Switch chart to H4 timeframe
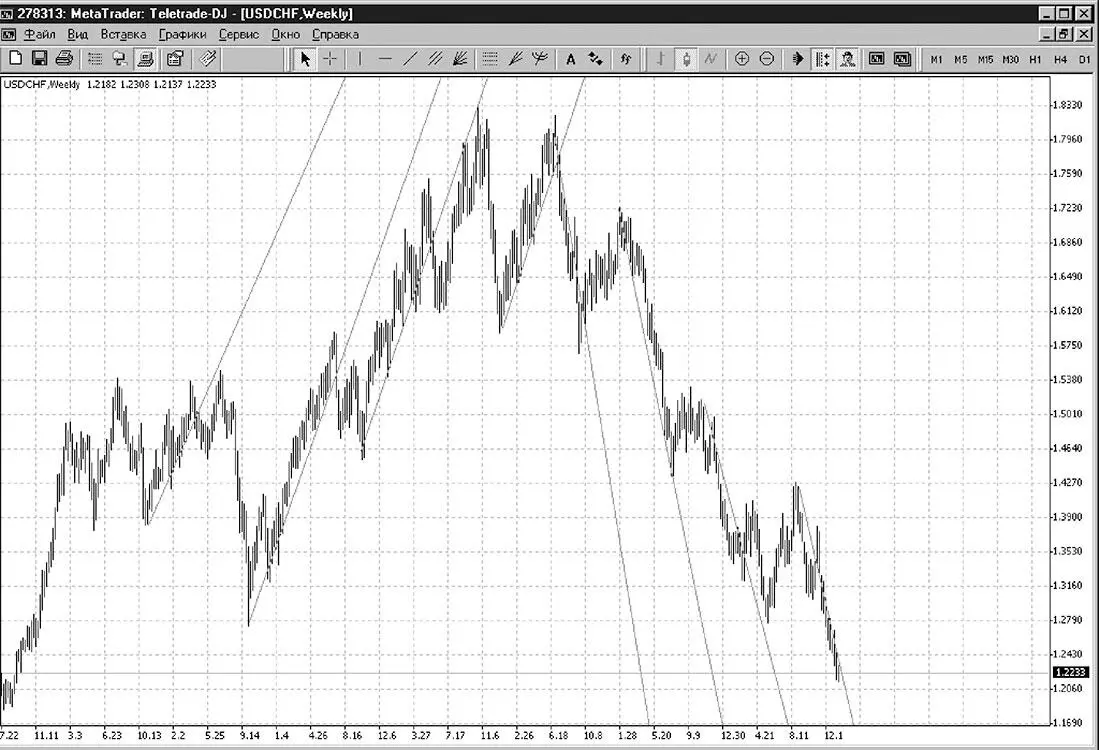 1060,60
